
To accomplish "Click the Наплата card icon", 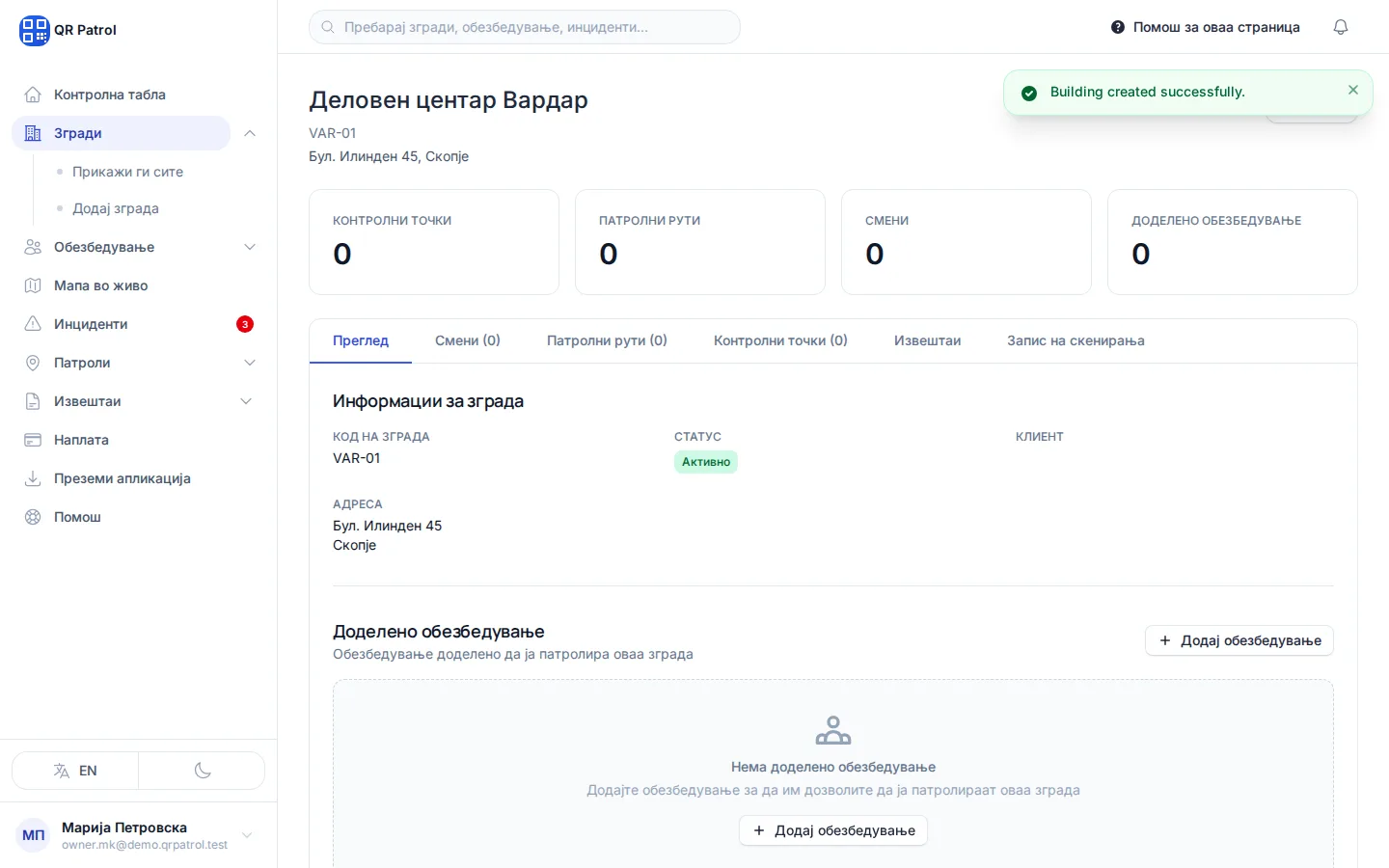I will click(x=33, y=440).
